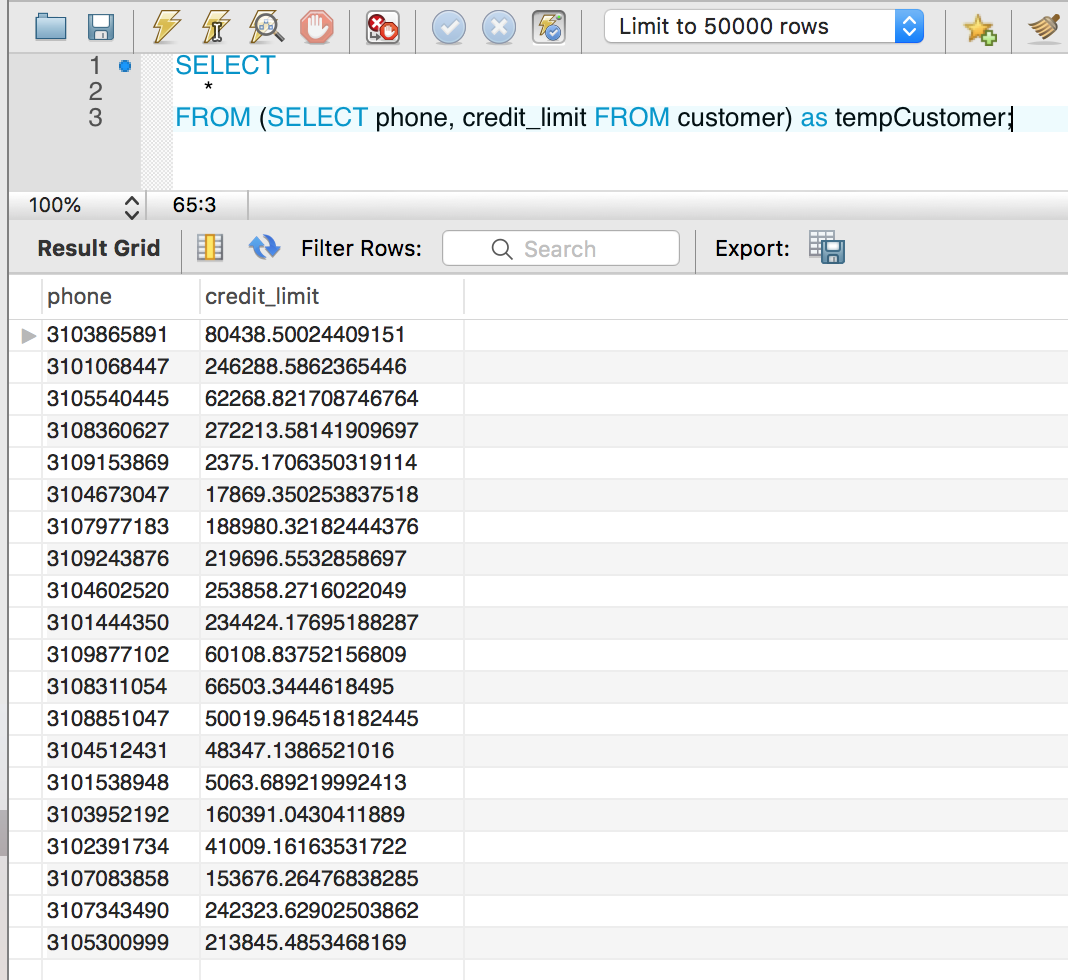Select phone cell 3107343490
The image size is (1068, 980).
tap(121, 911)
